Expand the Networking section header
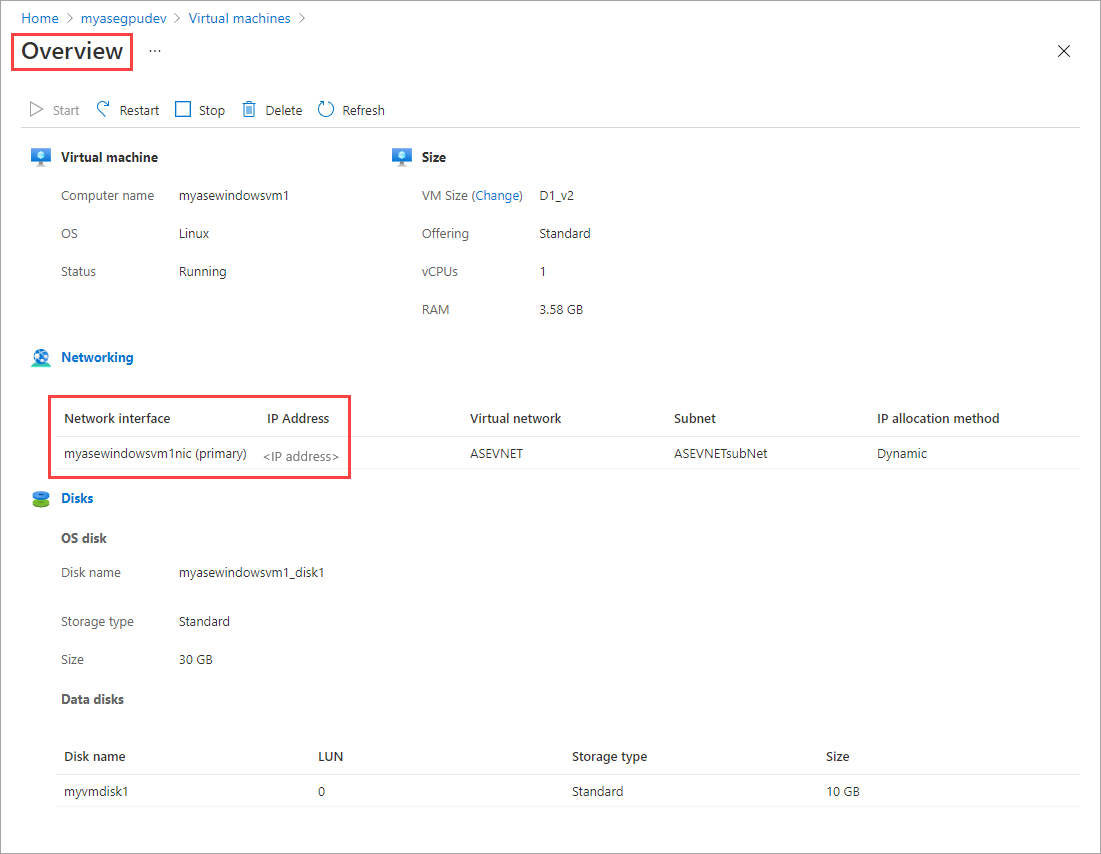Viewport: 1101px width, 854px height. pyautogui.click(x=97, y=357)
